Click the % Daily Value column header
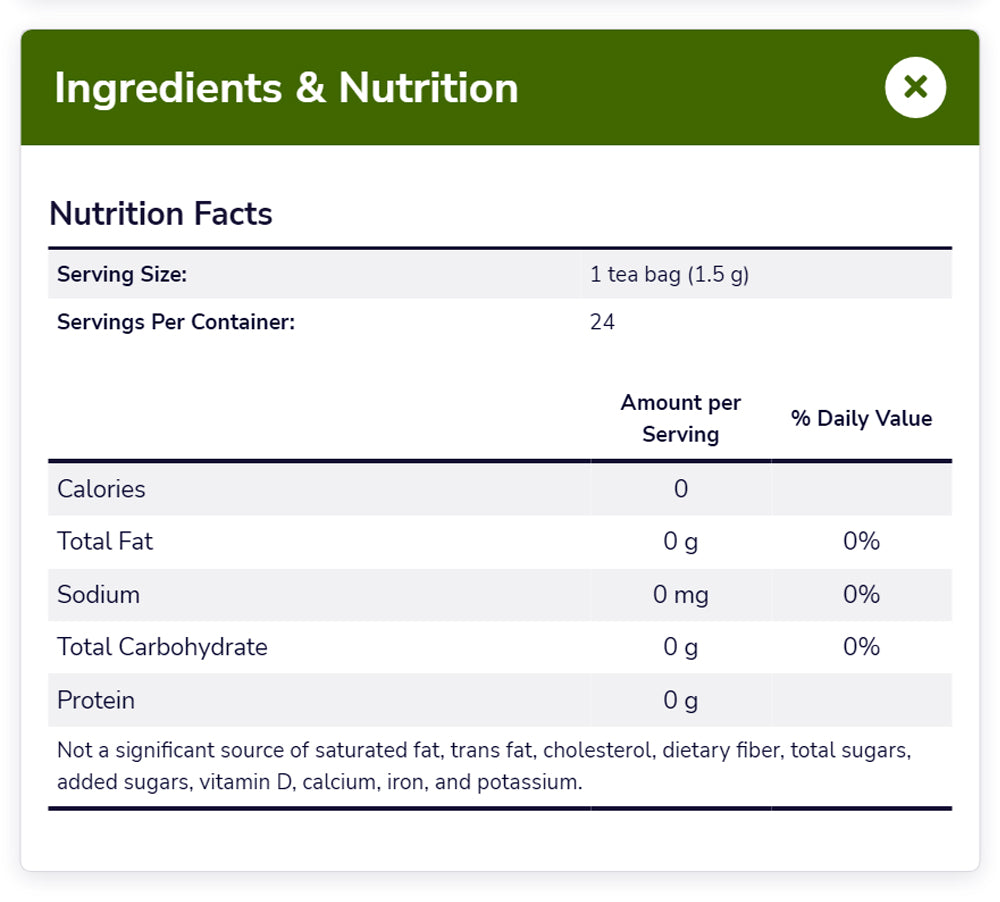The image size is (1000, 902). tap(861, 418)
